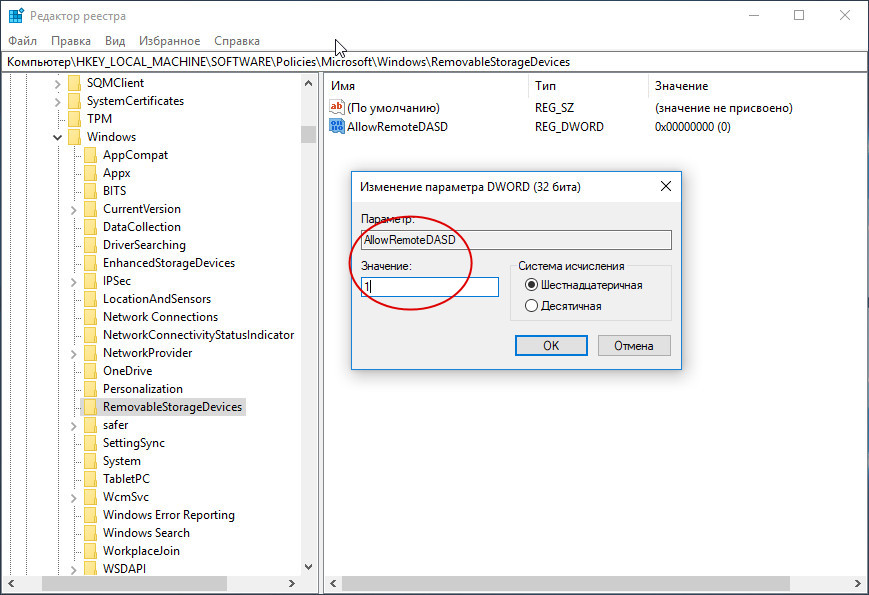Click the Windows folder icon in tree
This screenshot has height=595, width=869.
click(x=74, y=137)
